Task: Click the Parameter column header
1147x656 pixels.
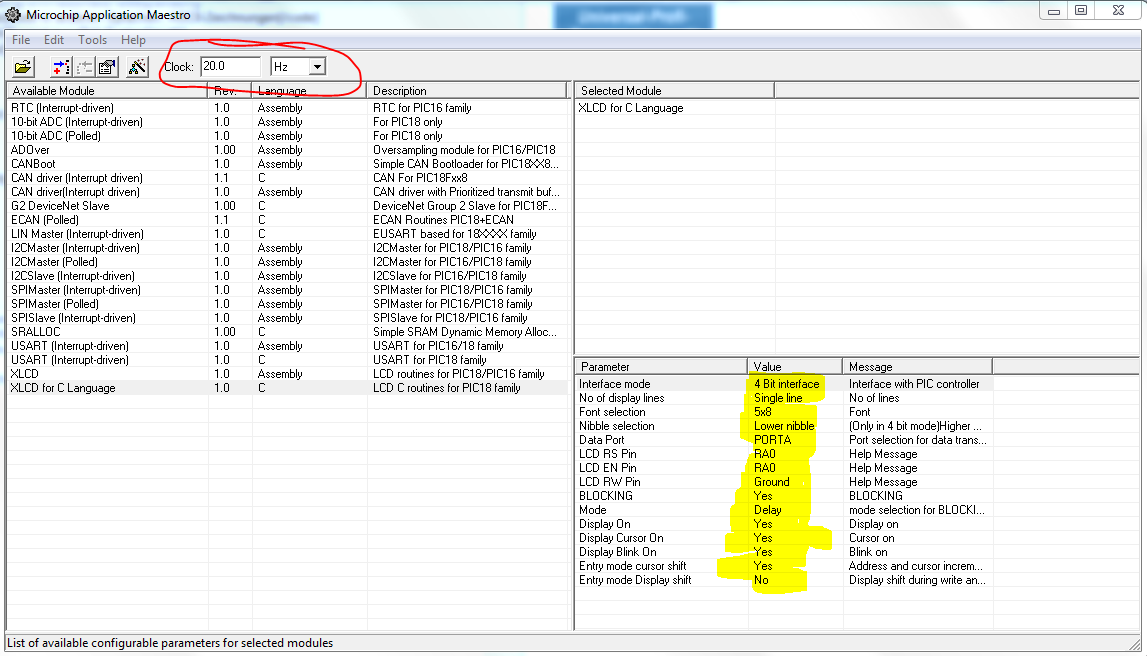Action: (x=661, y=366)
